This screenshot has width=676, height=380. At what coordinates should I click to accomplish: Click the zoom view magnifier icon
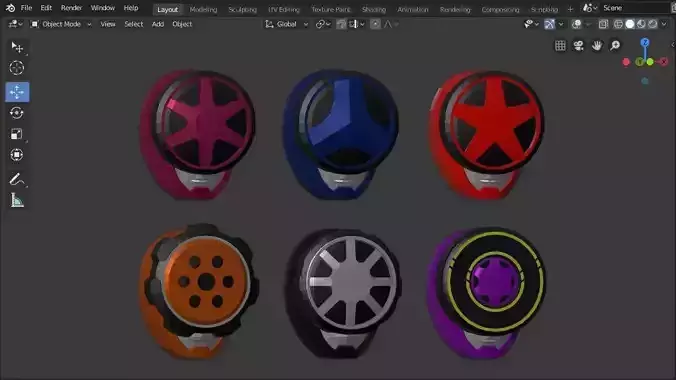(615, 45)
